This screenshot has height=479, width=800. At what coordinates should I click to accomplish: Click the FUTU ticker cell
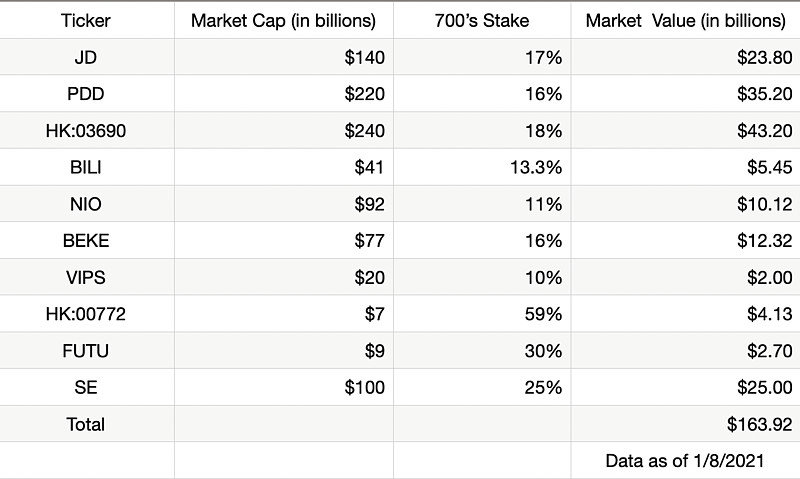(85, 350)
